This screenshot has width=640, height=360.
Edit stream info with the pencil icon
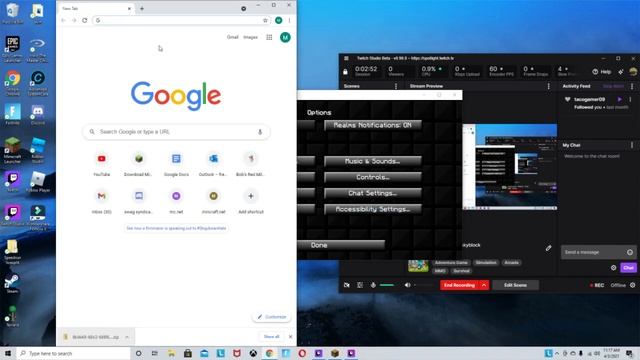click(x=548, y=248)
